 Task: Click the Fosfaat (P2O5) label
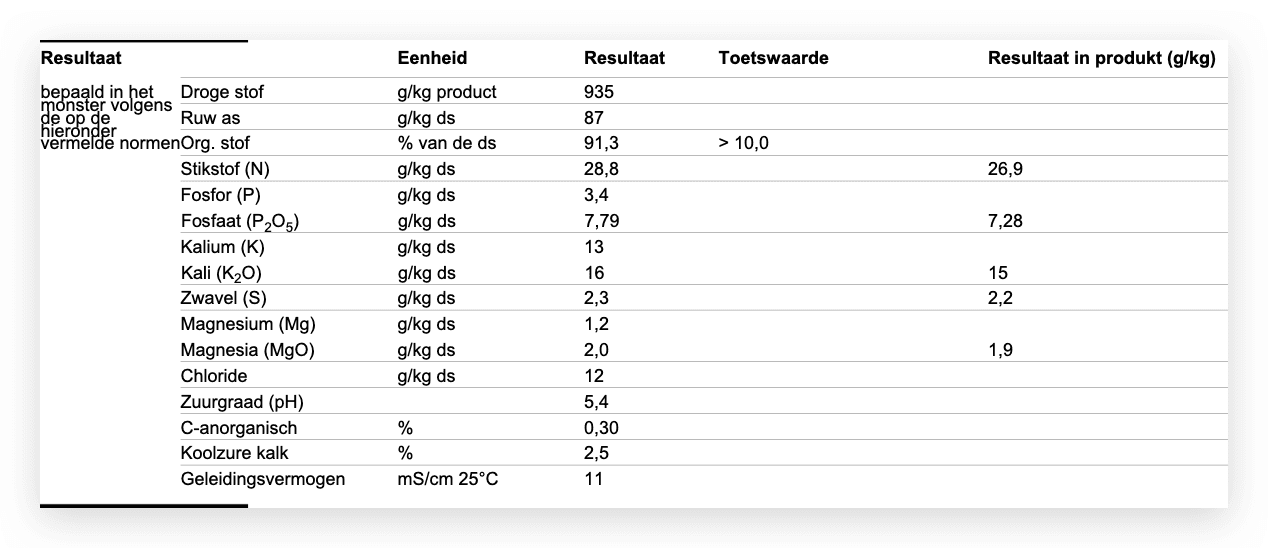tap(239, 221)
